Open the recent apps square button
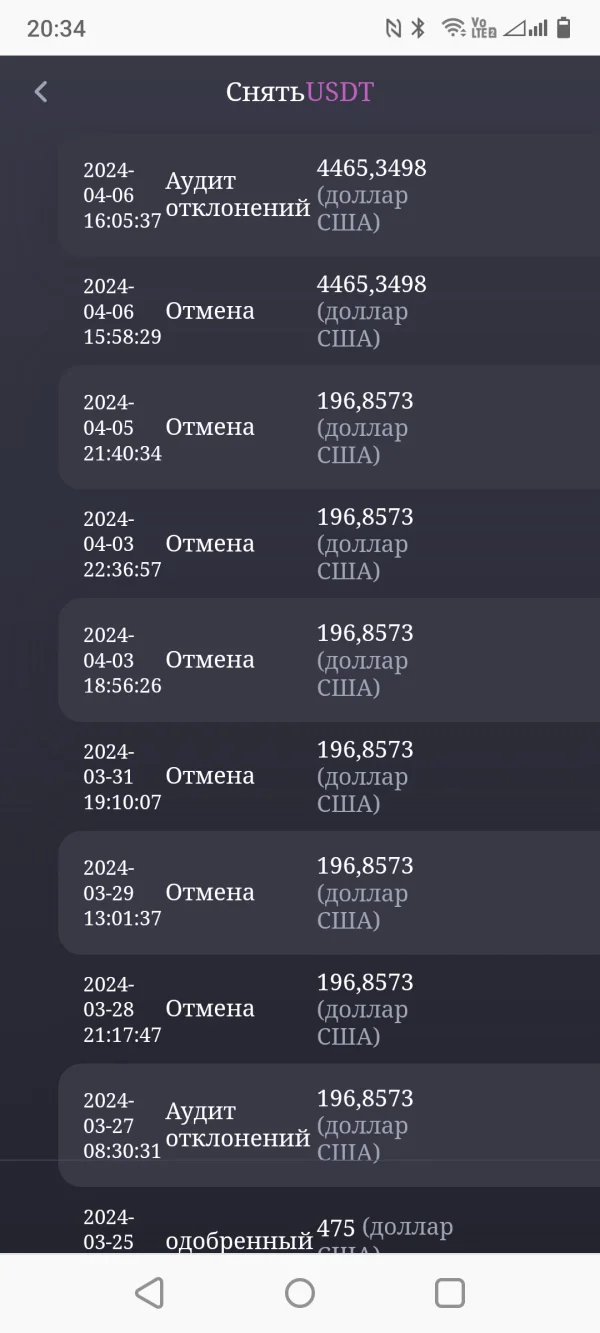 tap(449, 1293)
